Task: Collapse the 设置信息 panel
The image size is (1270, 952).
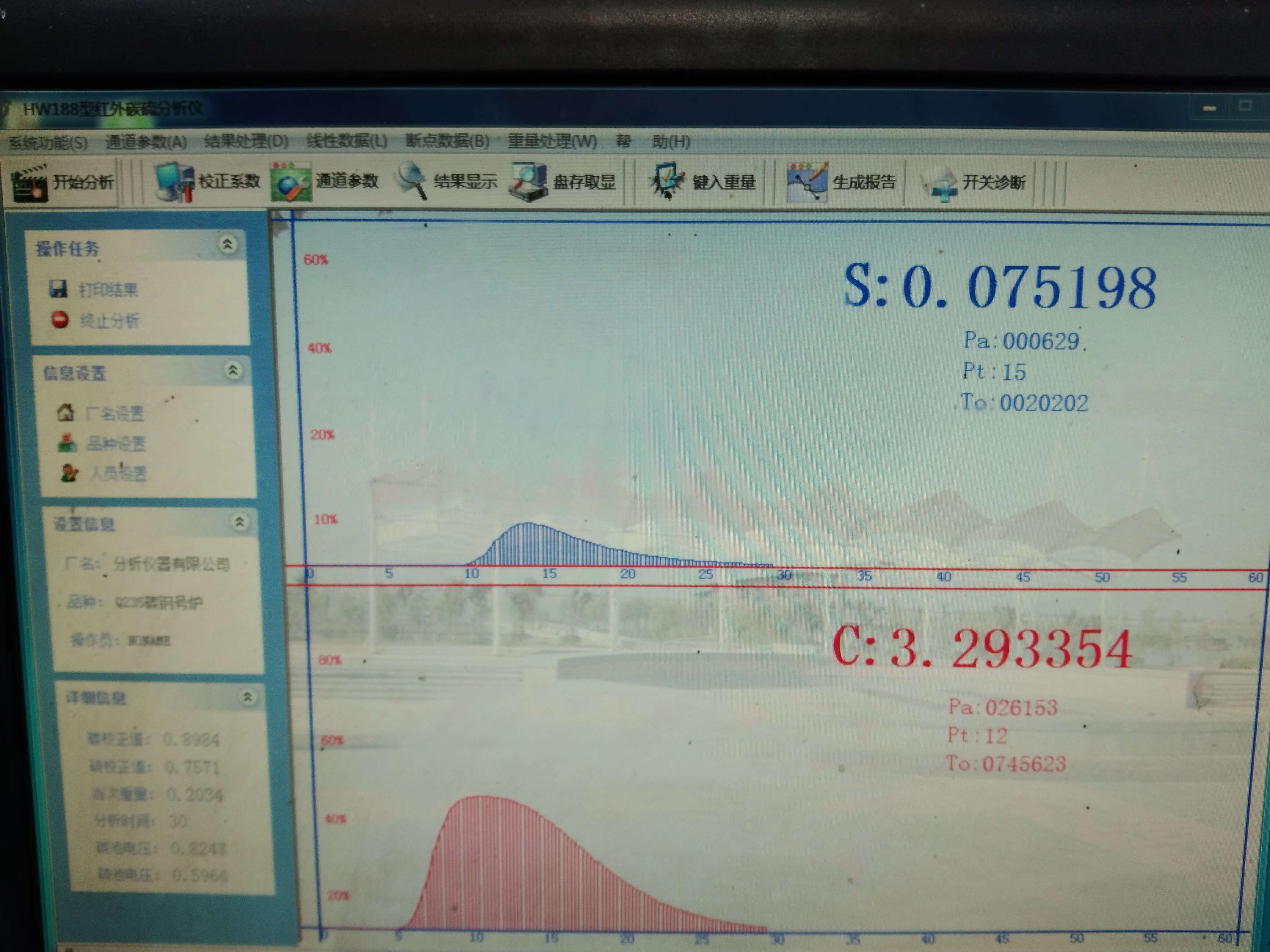Action: [x=240, y=522]
